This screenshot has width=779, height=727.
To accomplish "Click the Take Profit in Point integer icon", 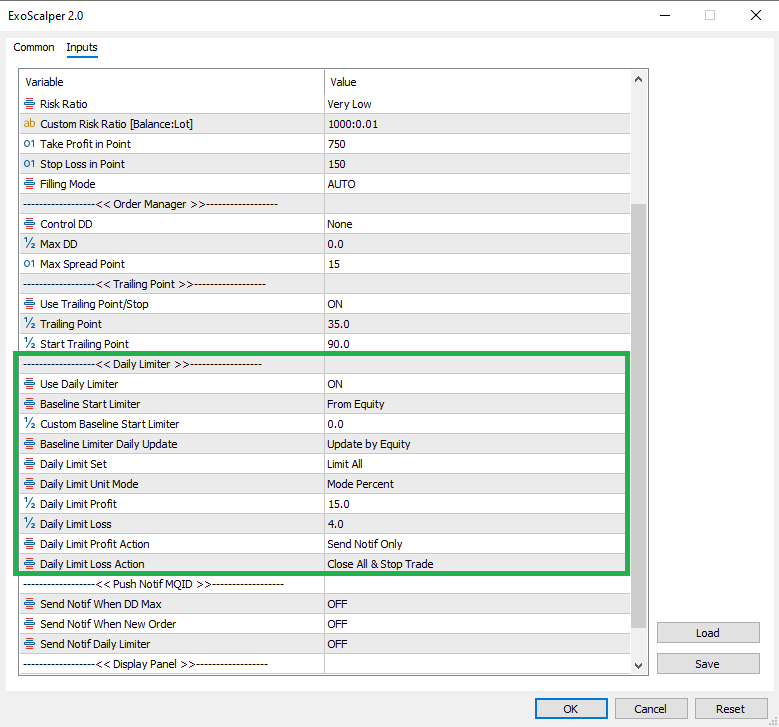I will tap(29, 144).
